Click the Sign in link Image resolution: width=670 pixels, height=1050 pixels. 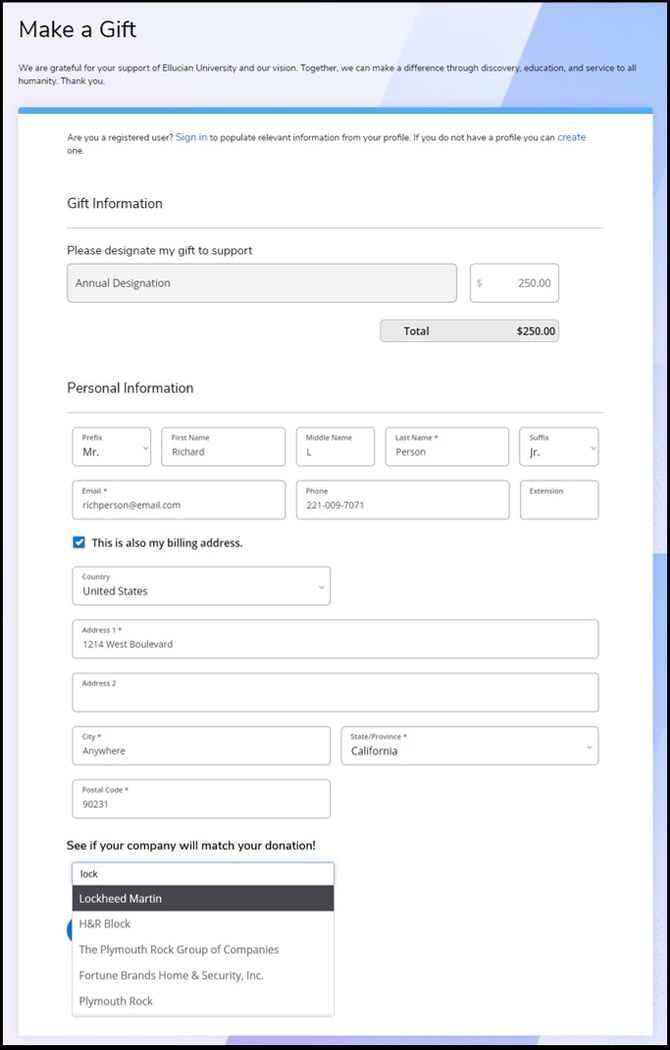pos(191,137)
